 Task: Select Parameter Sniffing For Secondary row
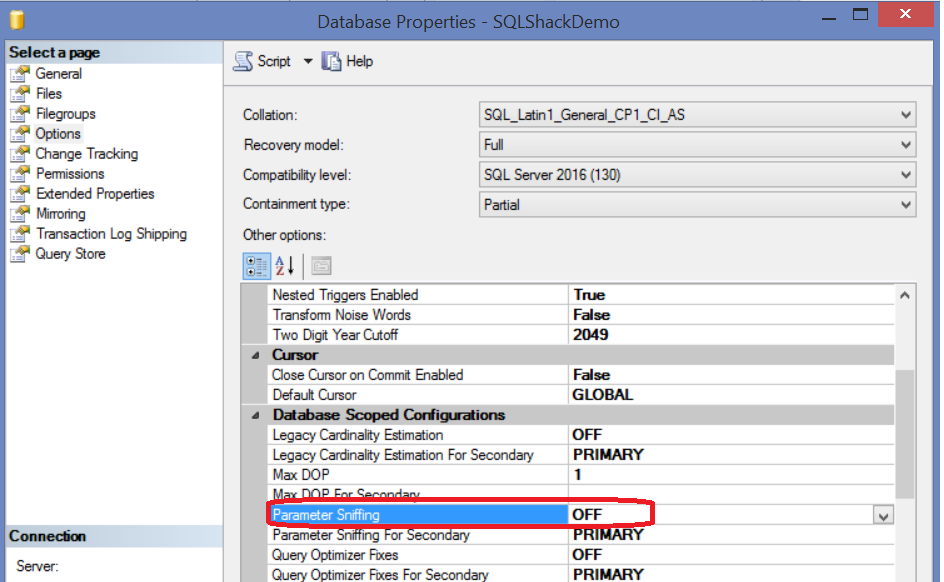pos(580,534)
